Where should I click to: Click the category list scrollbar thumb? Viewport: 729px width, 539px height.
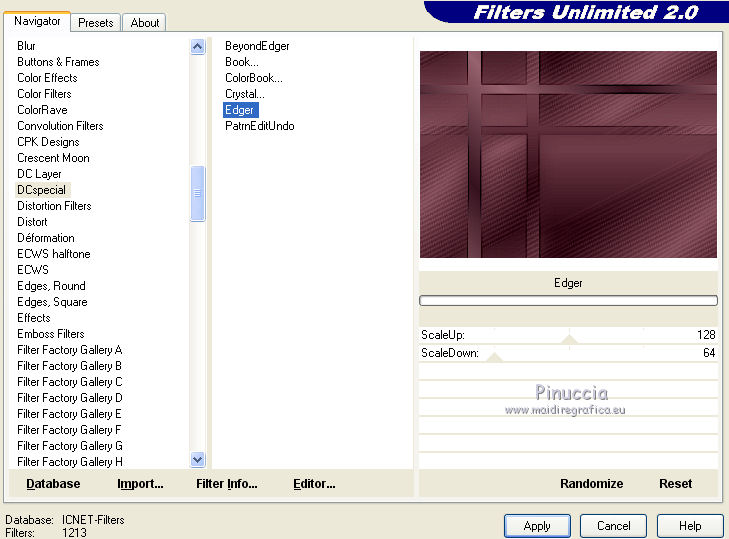pyautogui.click(x=198, y=193)
